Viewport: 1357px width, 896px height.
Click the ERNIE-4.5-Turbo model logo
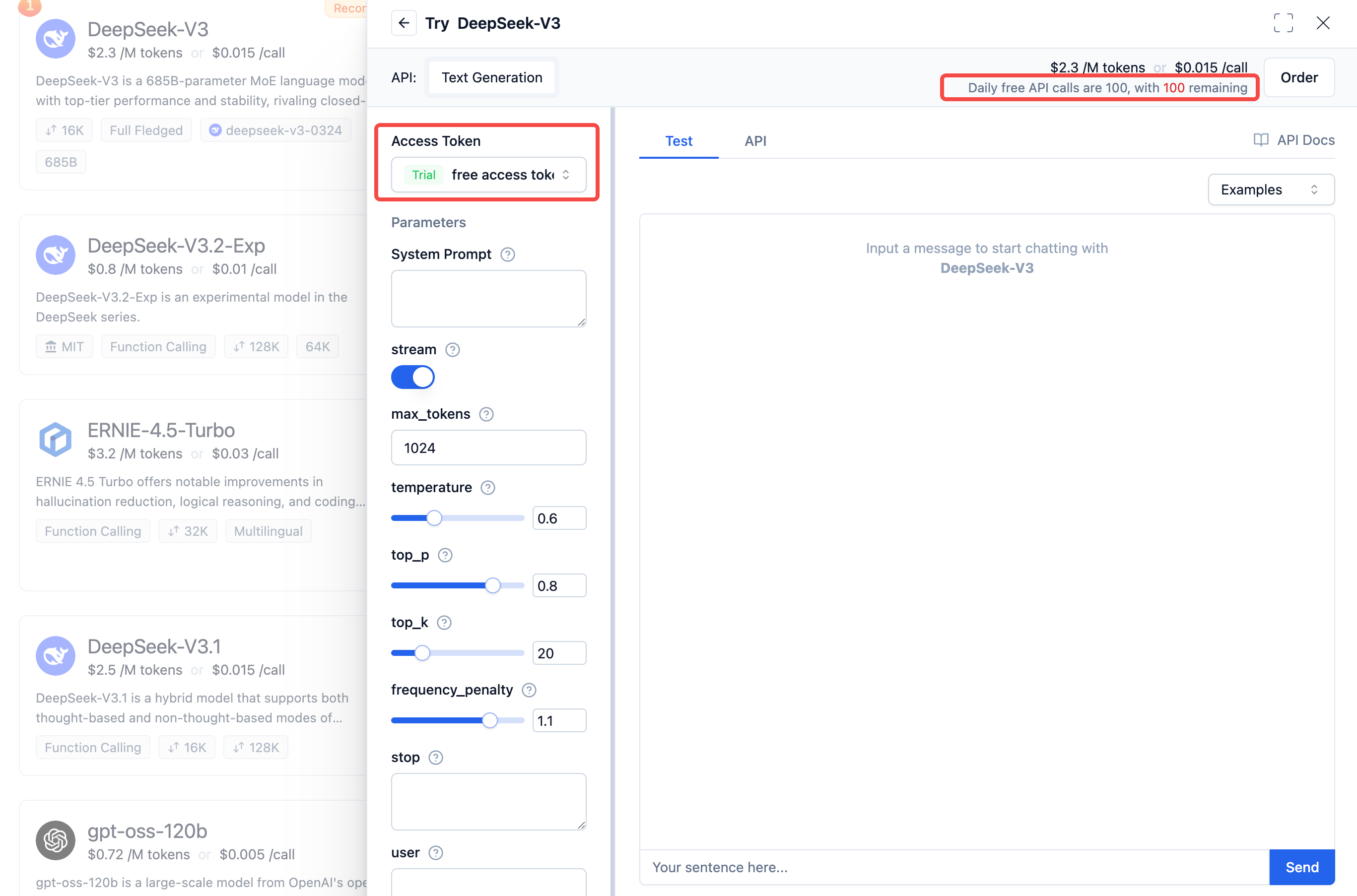[56, 440]
